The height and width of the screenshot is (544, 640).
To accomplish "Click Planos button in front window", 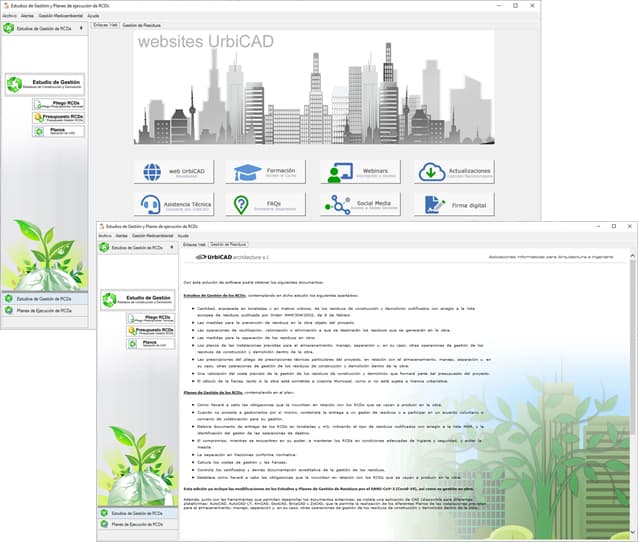I will 151,344.
